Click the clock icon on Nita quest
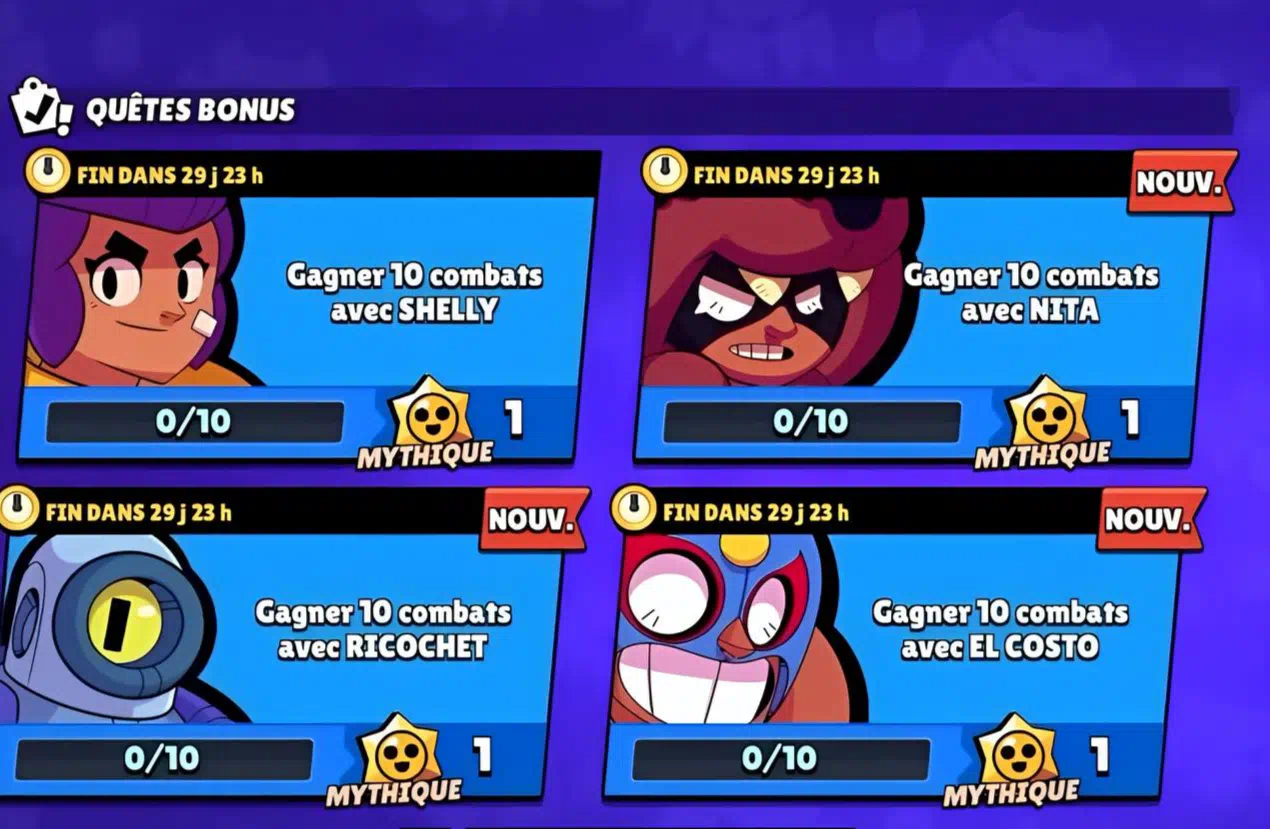The width and height of the screenshot is (1270, 829). coord(664,172)
